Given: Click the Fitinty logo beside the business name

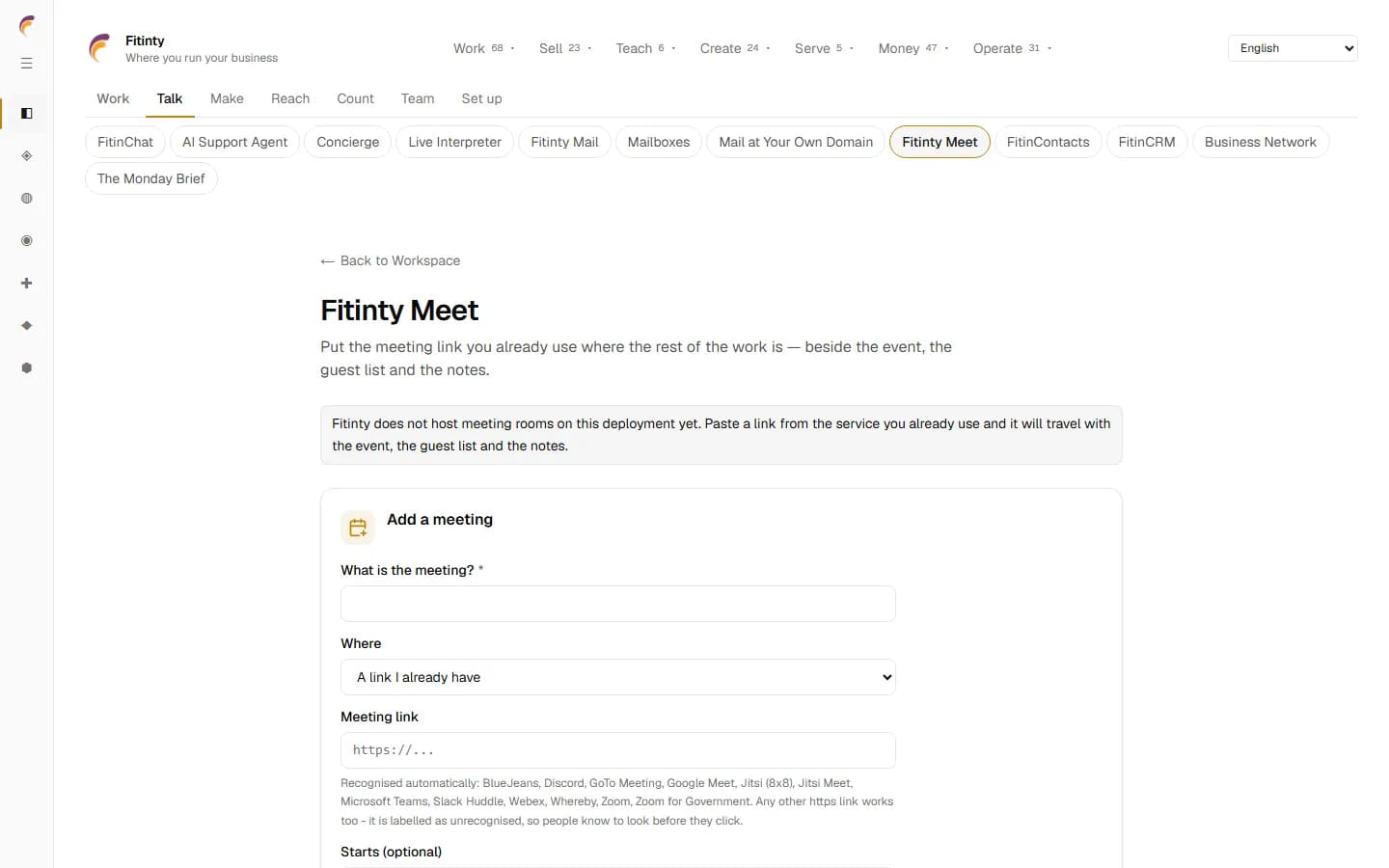Looking at the screenshot, I should click(100, 48).
